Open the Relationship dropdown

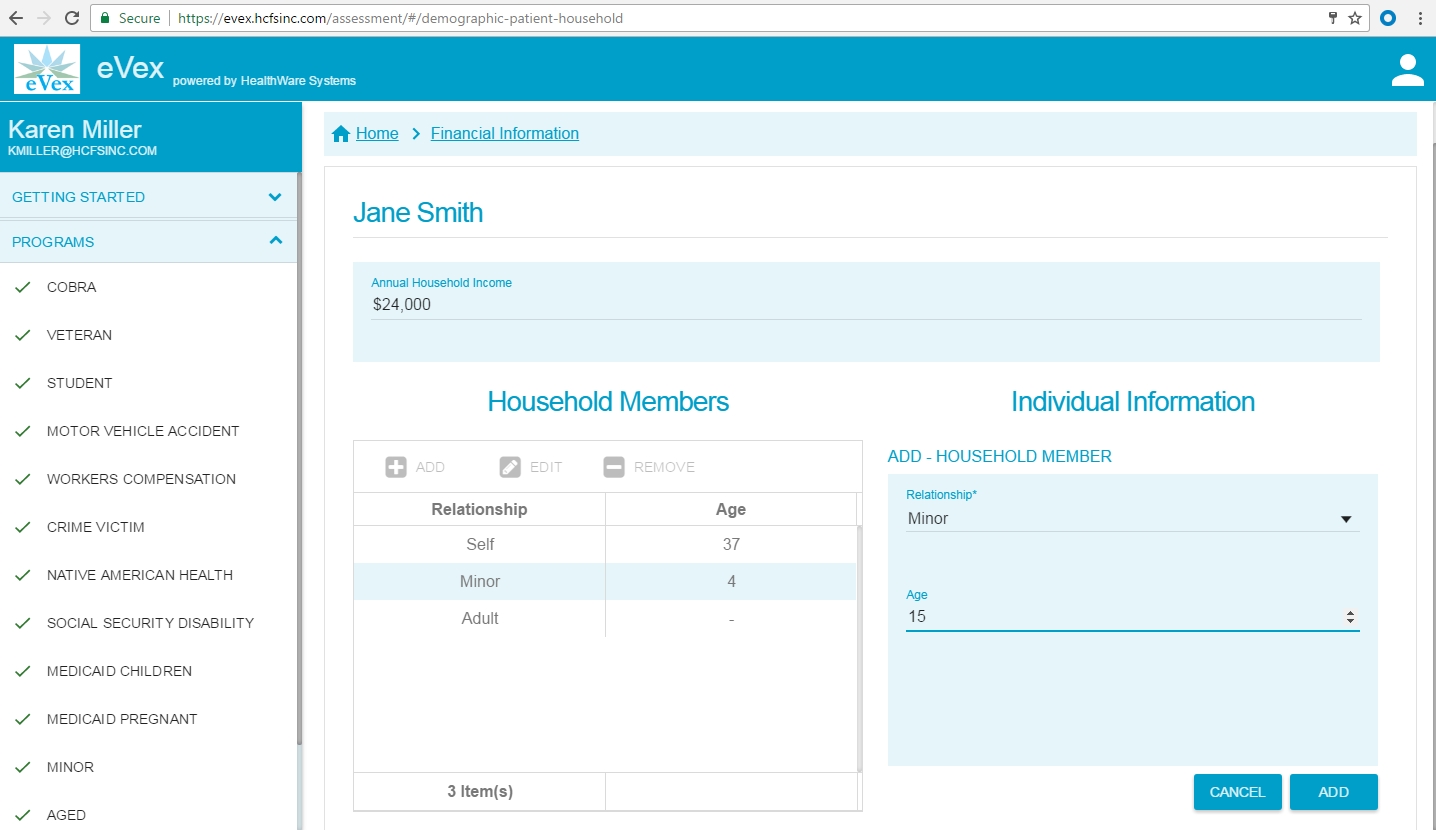tap(1132, 519)
